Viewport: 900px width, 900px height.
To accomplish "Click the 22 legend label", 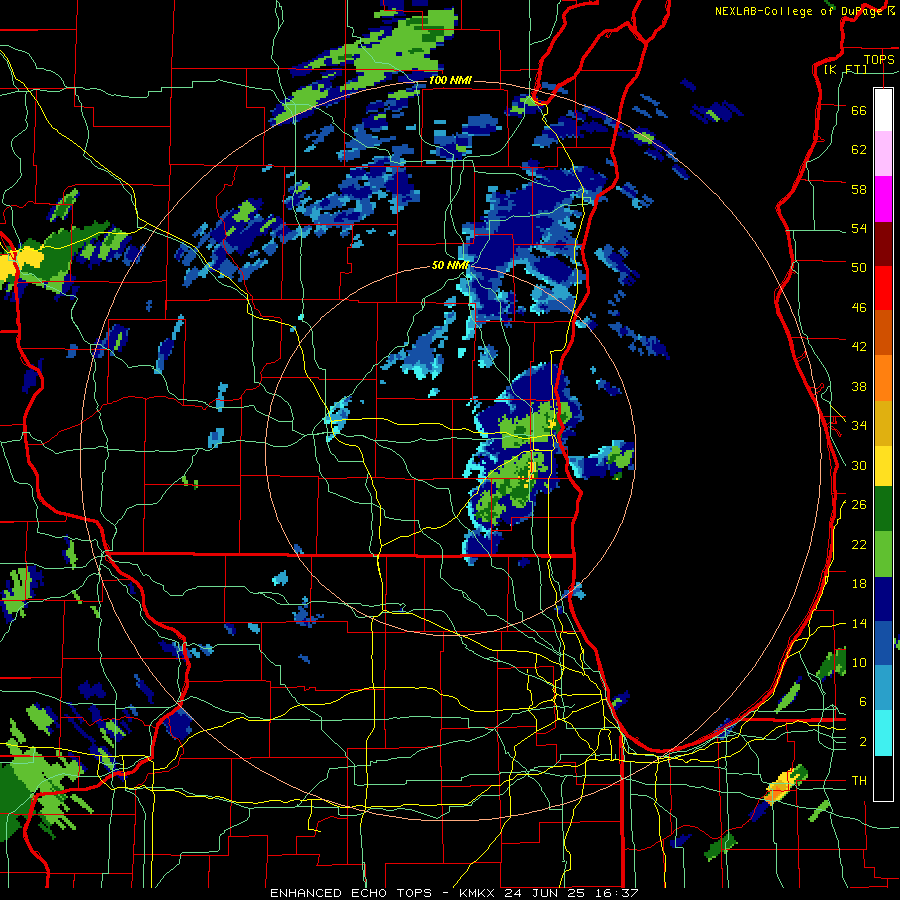I will click(859, 545).
